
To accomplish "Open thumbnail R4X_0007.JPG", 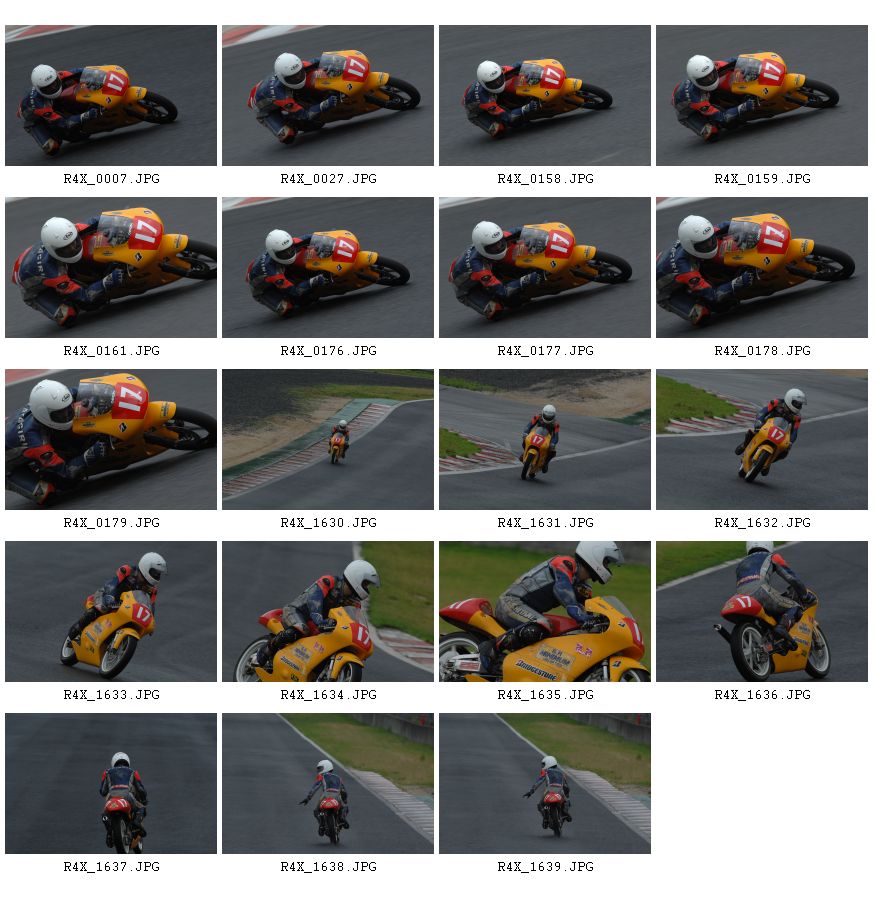I will click(111, 95).
